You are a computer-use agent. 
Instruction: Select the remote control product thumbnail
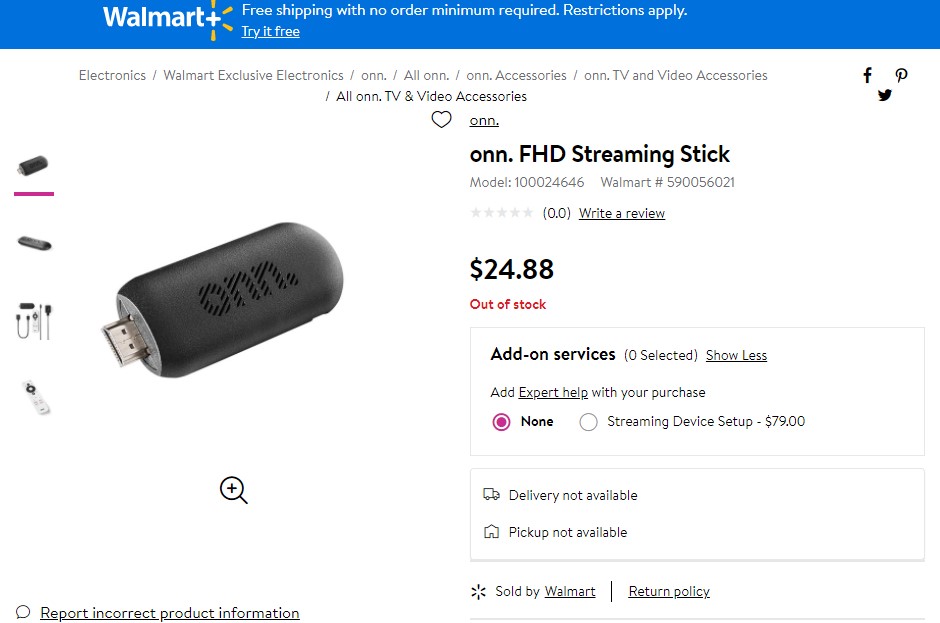coord(33,397)
